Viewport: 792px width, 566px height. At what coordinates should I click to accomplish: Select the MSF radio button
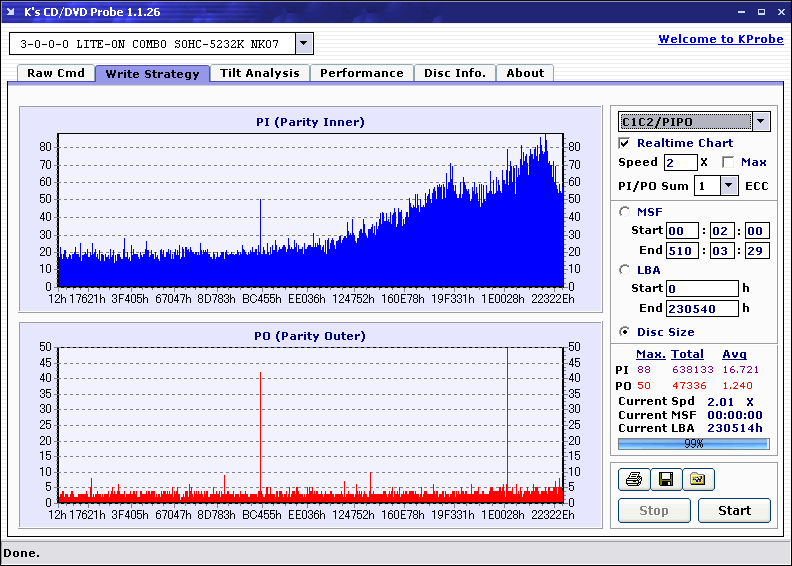[625, 212]
